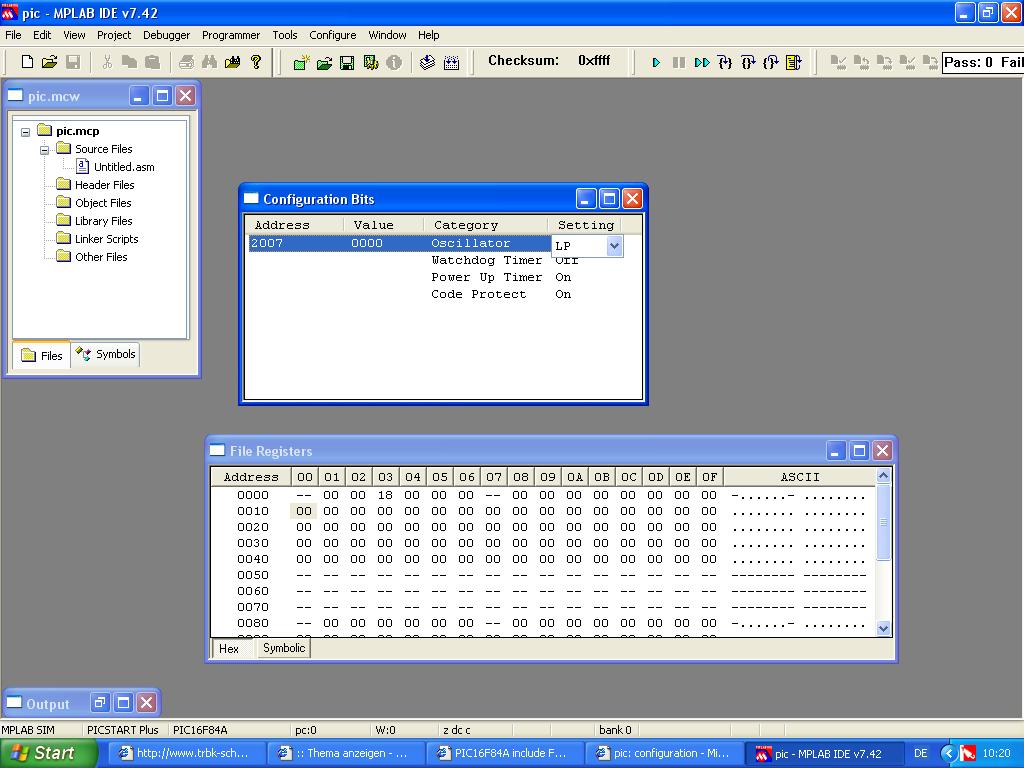Click the Open File toolbar icon
The width and height of the screenshot is (1024, 768).
pos(50,62)
